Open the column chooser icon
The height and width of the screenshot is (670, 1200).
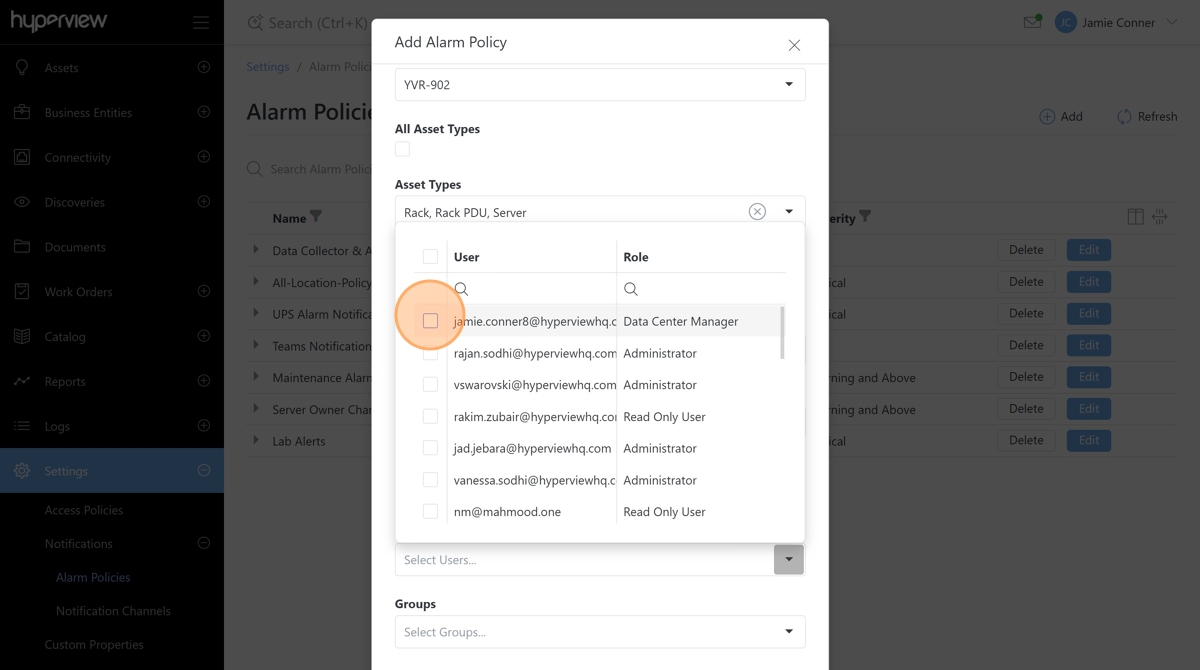tap(1135, 217)
